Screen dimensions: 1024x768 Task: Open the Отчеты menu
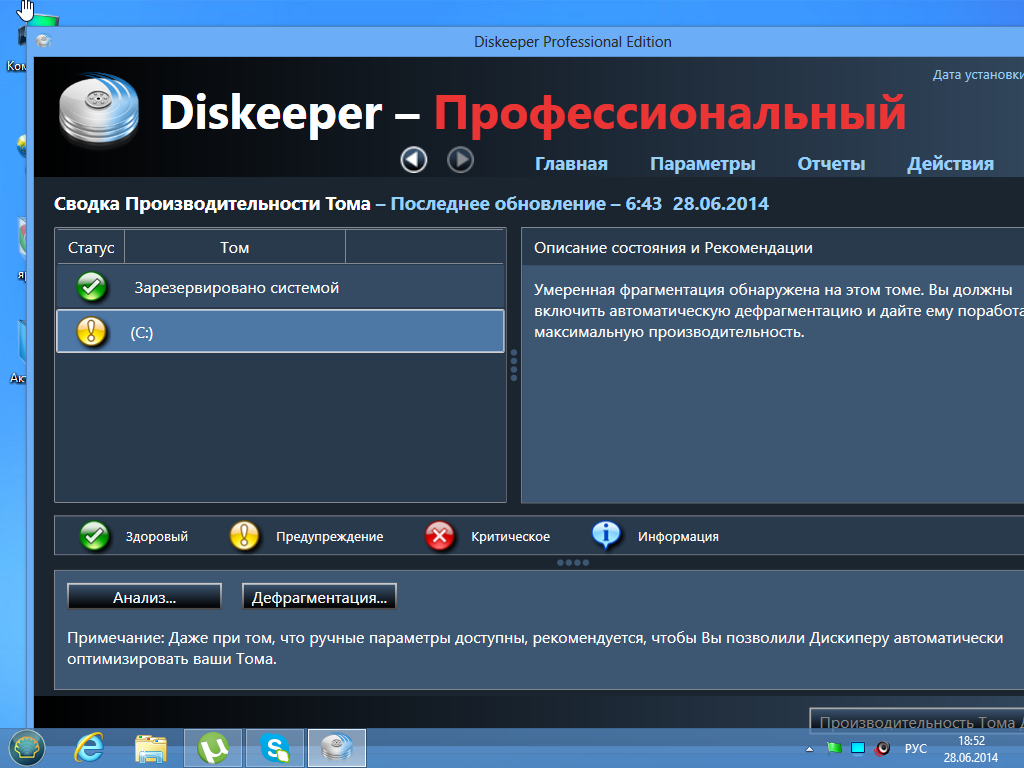click(x=831, y=164)
